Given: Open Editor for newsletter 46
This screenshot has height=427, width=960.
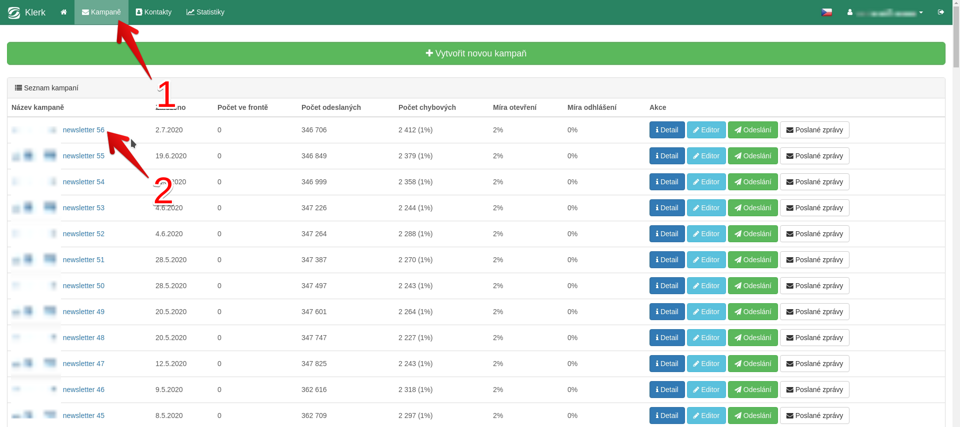Looking at the screenshot, I should tap(706, 390).
